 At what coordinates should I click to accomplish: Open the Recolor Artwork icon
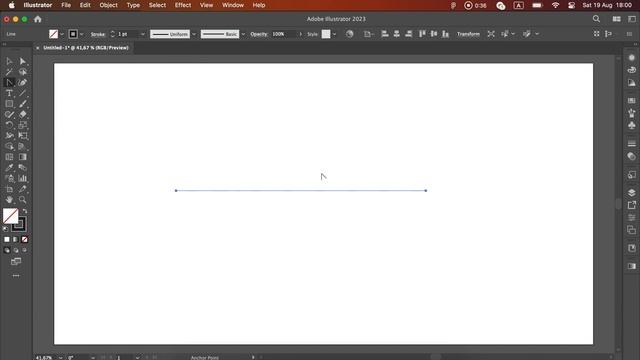pyautogui.click(x=349, y=34)
